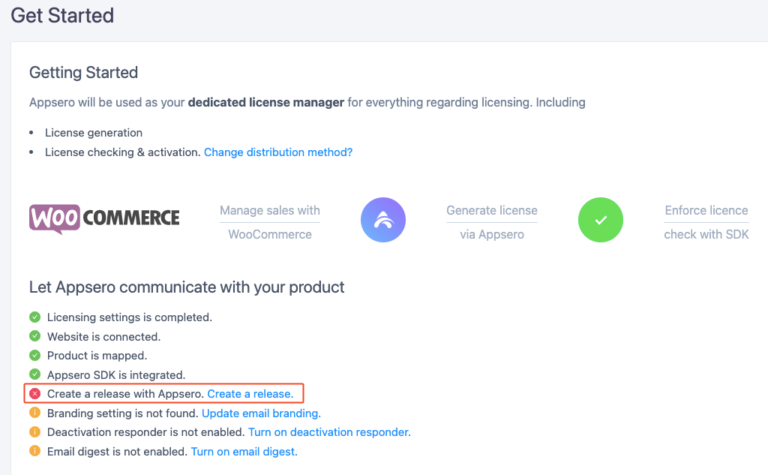Click the Get Started page title

coord(62,16)
